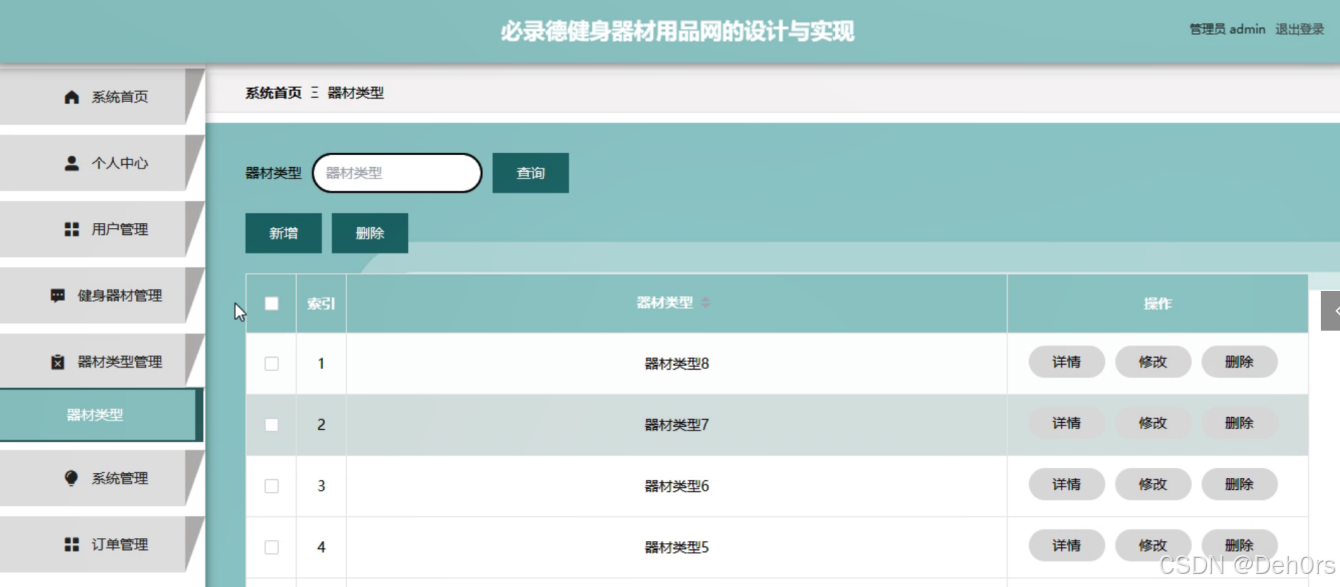Image resolution: width=1340 pixels, height=587 pixels.
Task: Click the gray collapse arrow tab at right edge
Action: coord(1331,311)
